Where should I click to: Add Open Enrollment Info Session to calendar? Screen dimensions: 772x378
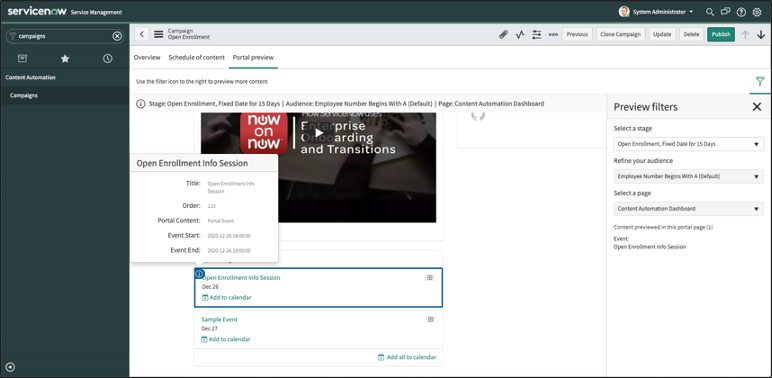[x=226, y=297]
